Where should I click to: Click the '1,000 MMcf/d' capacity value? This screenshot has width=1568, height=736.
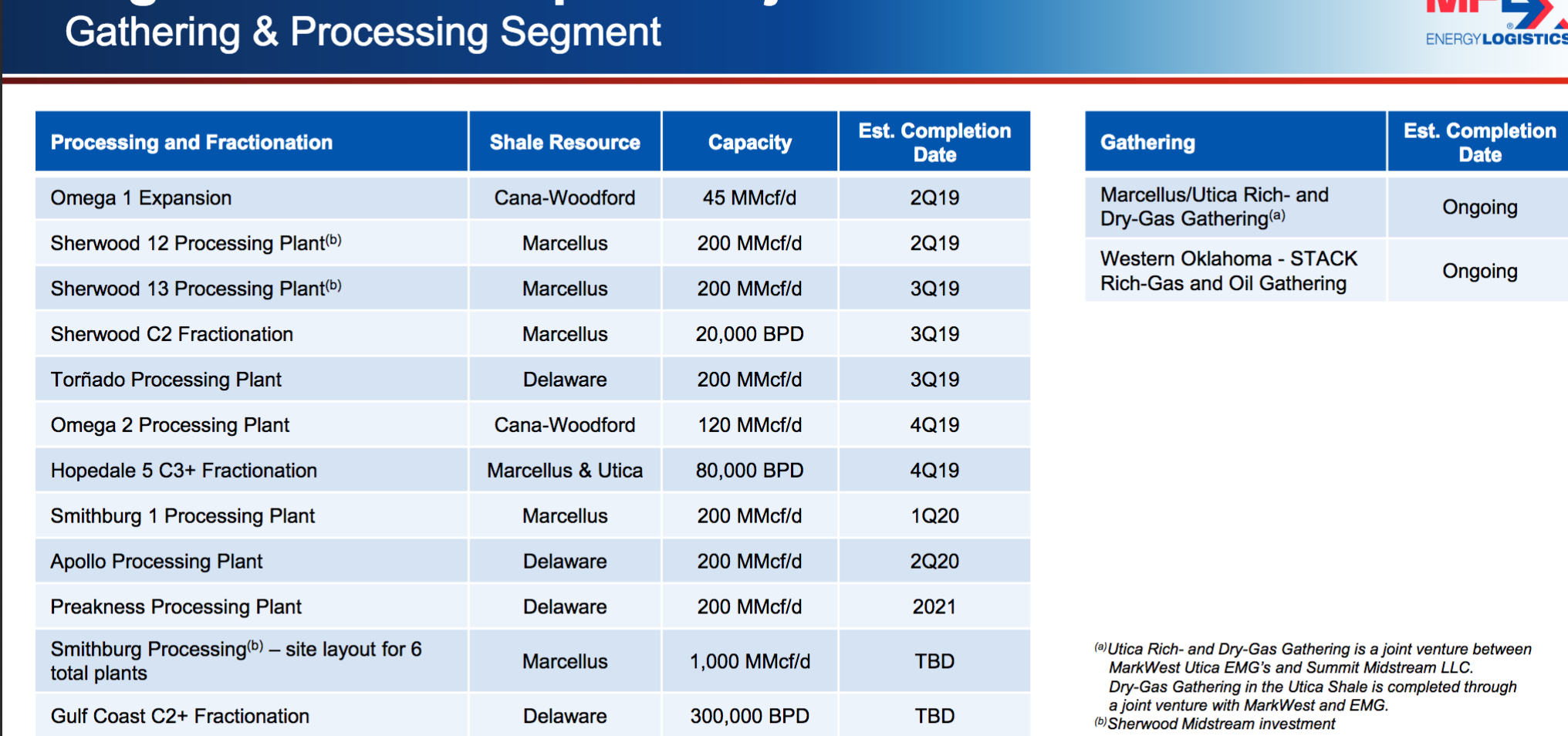pyautogui.click(x=749, y=661)
